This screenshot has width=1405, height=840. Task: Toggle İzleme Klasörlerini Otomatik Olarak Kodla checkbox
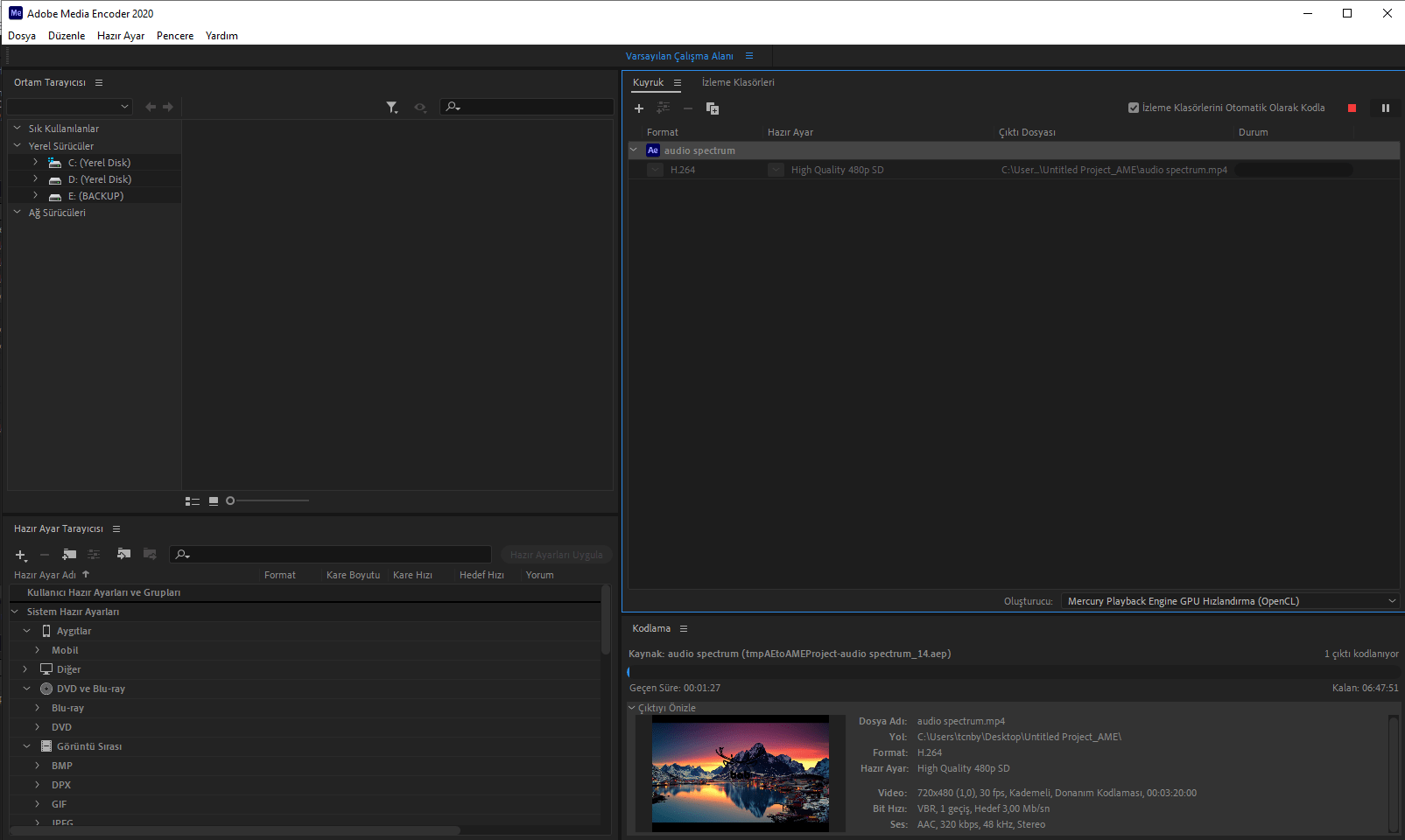pos(1134,108)
